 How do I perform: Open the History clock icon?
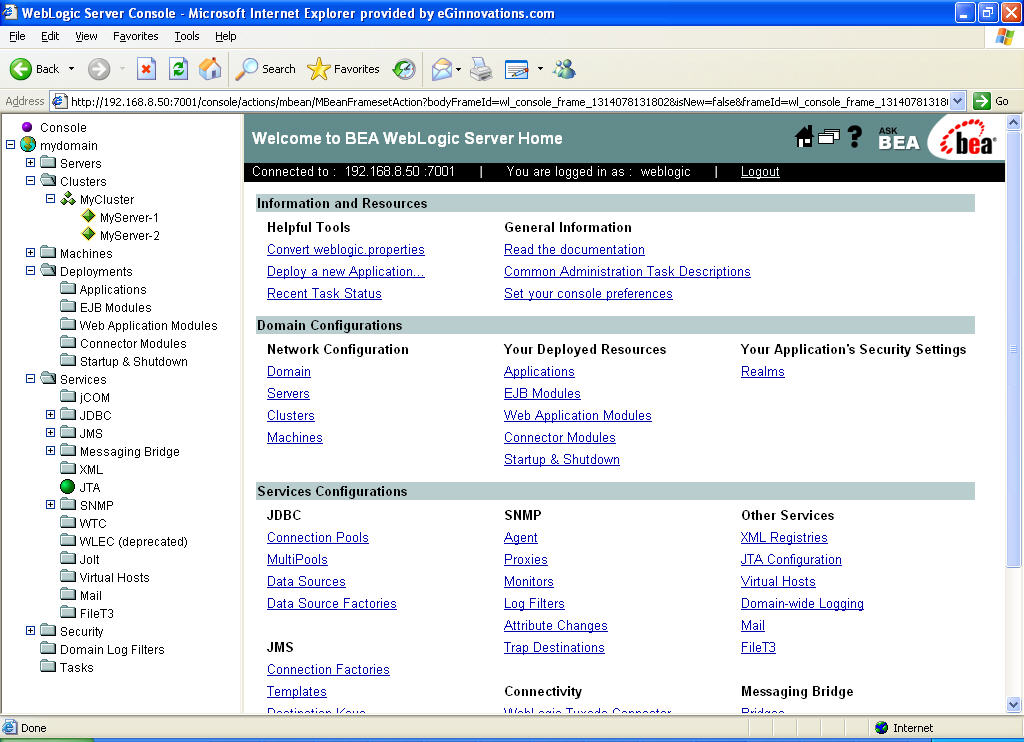pos(404,69)
